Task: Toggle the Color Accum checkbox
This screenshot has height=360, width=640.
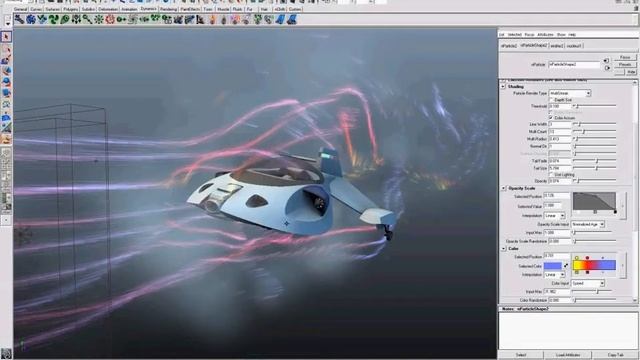Action: (551, 118)
